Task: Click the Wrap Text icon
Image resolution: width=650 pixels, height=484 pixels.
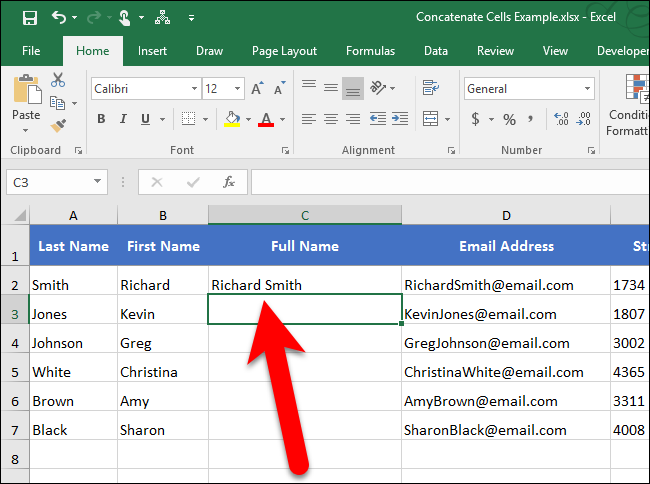Action: pos(430,88)
